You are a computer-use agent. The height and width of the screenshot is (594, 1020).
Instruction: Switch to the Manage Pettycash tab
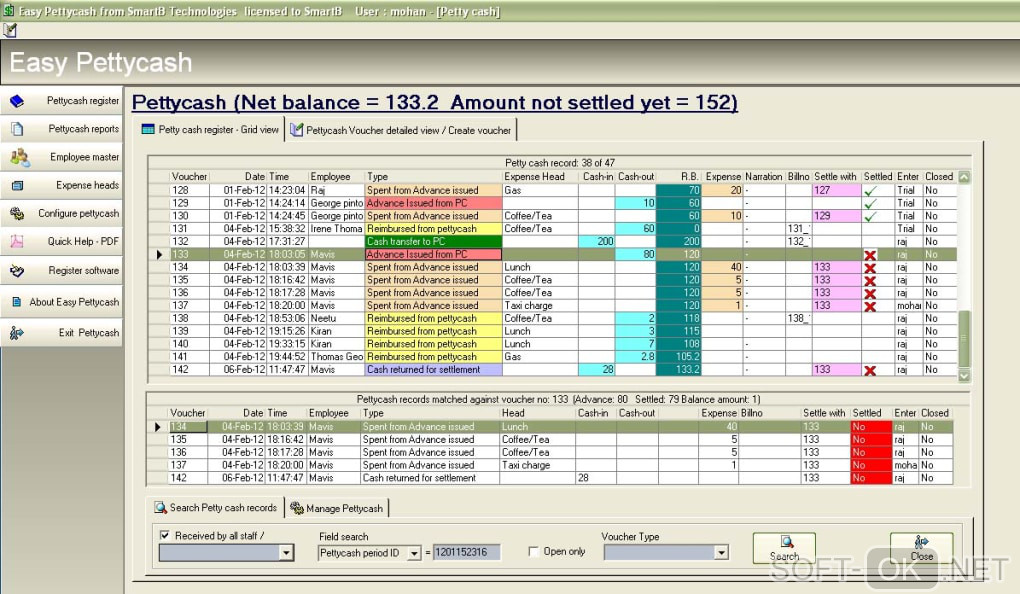click(x=337, y=508)
